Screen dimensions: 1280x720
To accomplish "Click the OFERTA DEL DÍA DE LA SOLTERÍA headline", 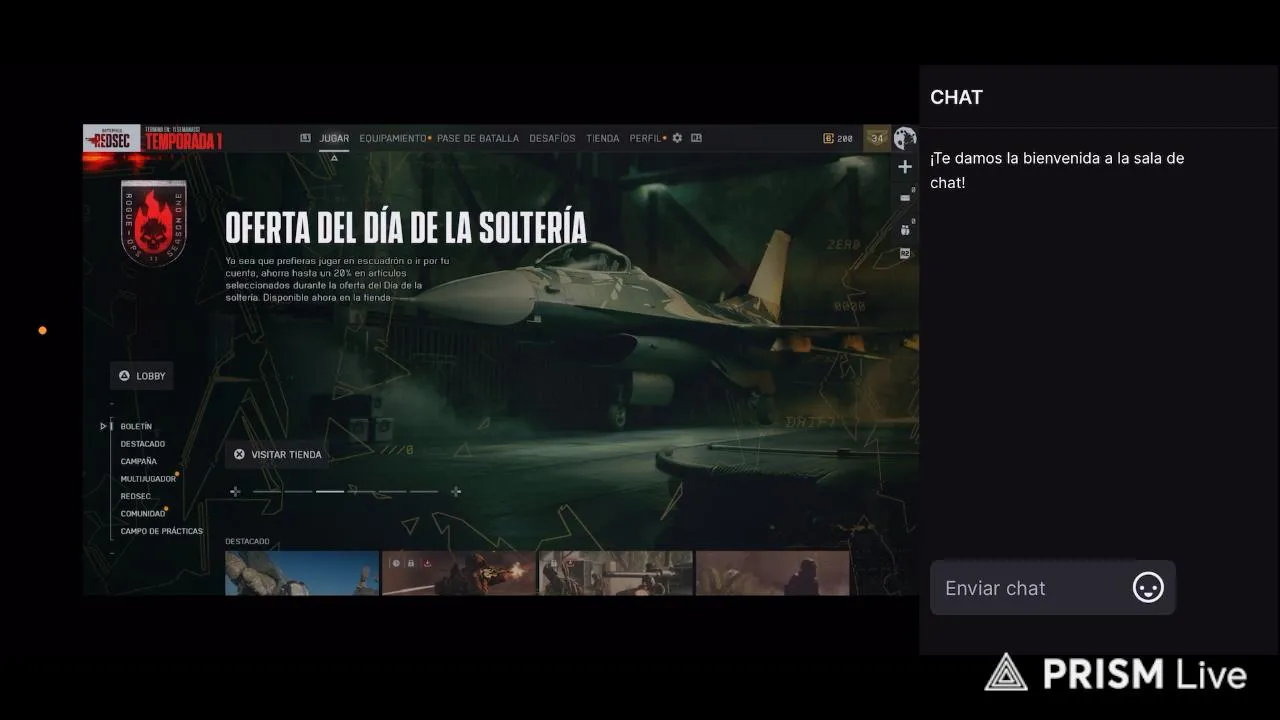I will (x=406, y=227).
